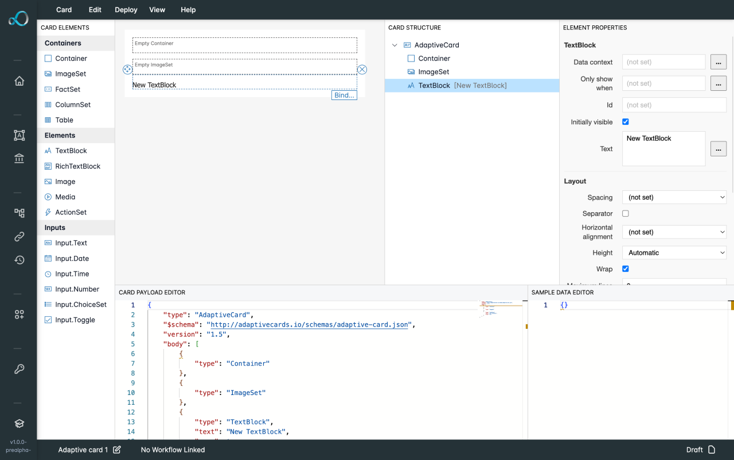This screenshot has width=734, height=460.
Task: Click the home icon in left sidebar
Action: pyautogui.click(x=19, y=81)
